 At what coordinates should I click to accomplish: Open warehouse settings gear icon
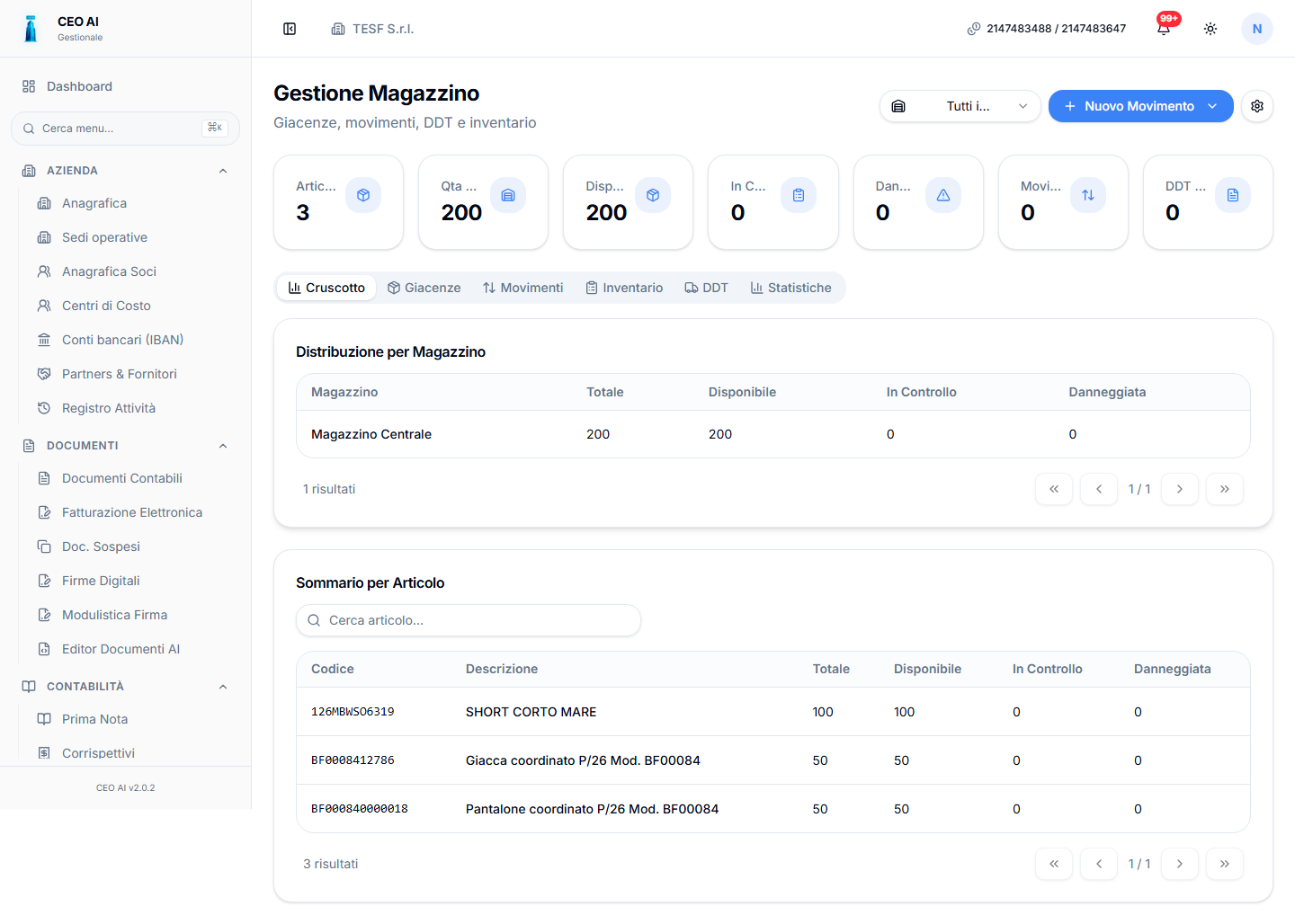click(x=1257, y=106)
